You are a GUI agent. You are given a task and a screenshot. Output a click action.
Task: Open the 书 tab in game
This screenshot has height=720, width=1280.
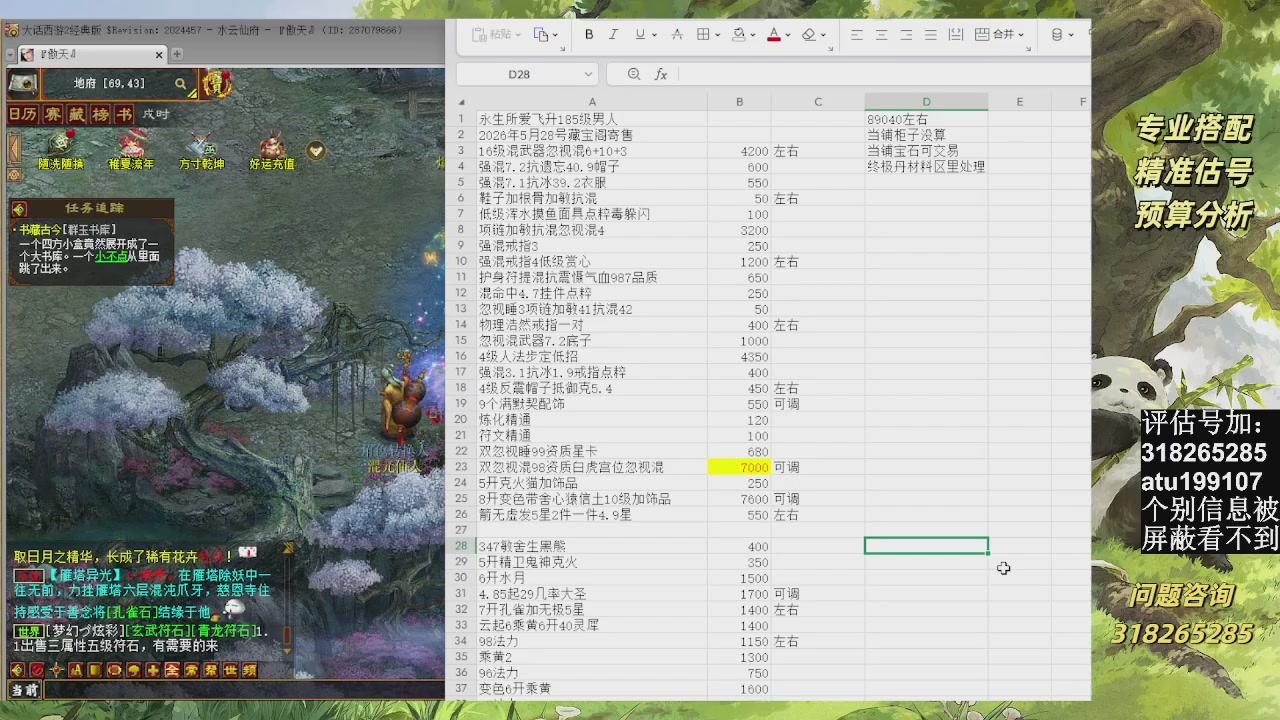pos(124,115)
